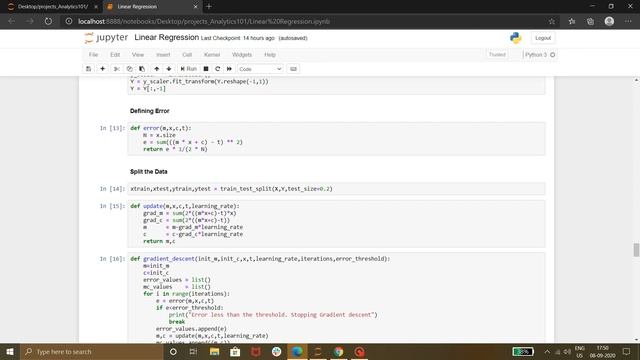
Task: Switch to Microsoft Edge in the taskbar
Action: (297, 351)
